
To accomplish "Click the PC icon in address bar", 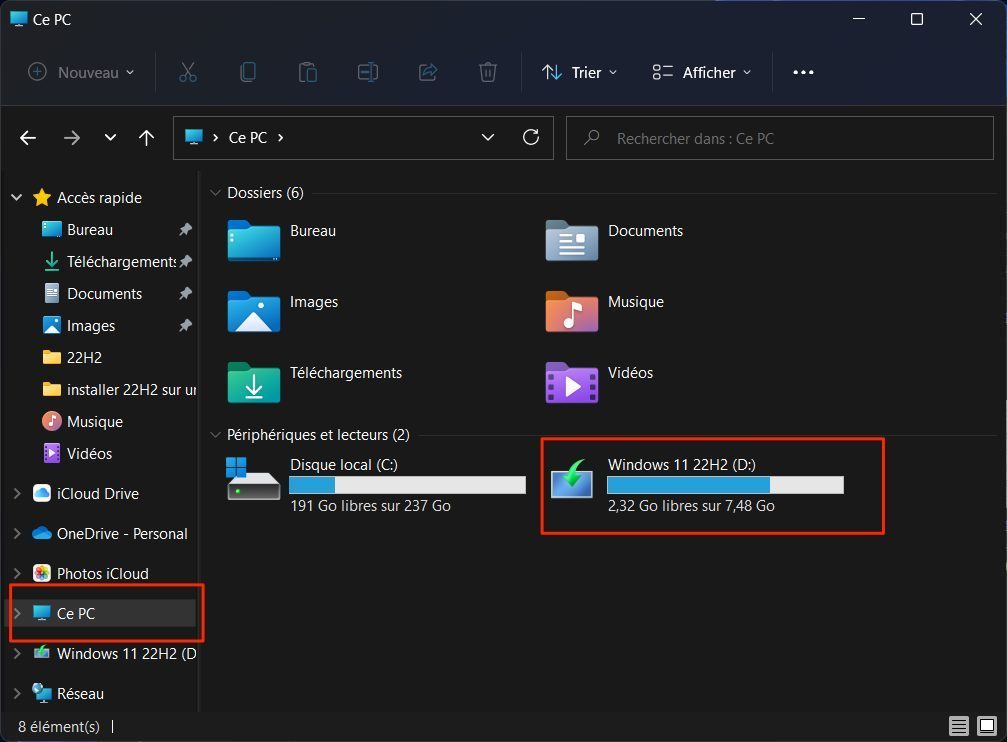I will pyautogui.click(x=194, y=137).
